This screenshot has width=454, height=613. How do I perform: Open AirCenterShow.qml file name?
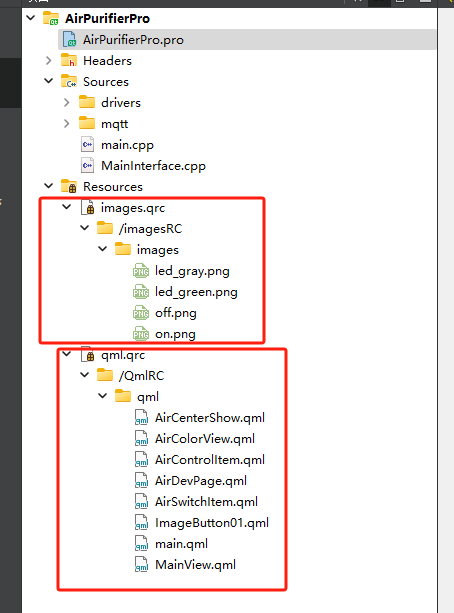click(210, 418)
